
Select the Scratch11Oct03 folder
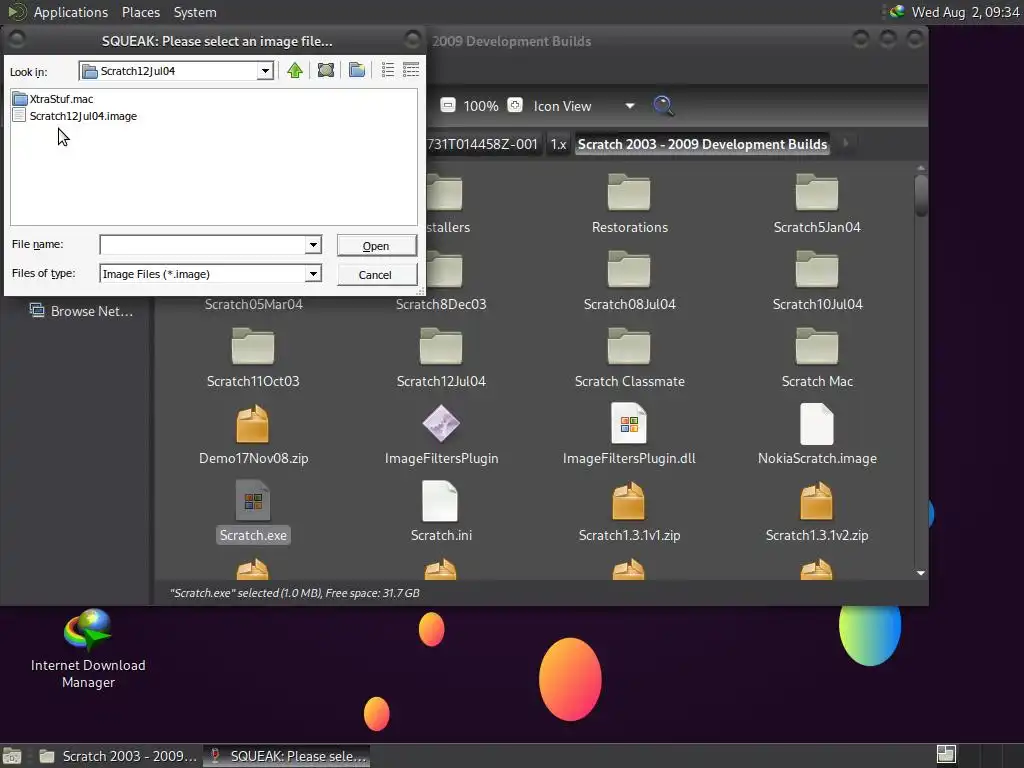[x=253, y=358]
